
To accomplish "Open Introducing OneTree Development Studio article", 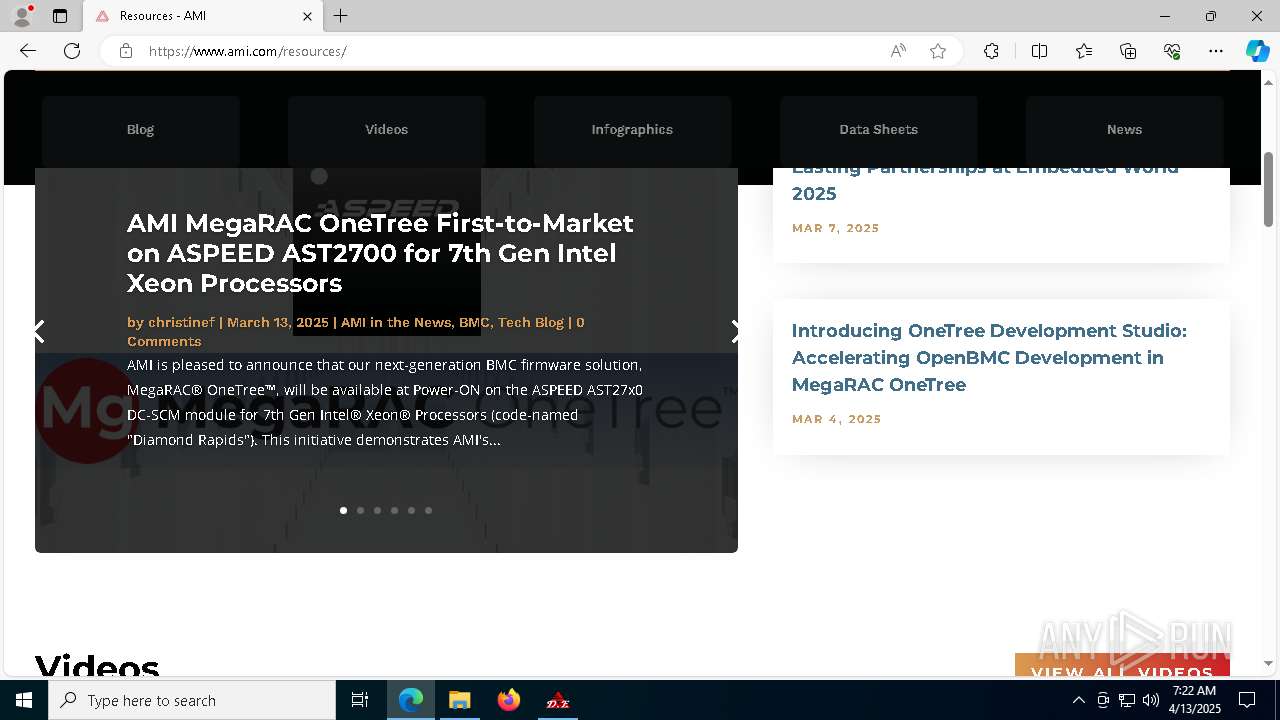I will click(x=989, y=357).
